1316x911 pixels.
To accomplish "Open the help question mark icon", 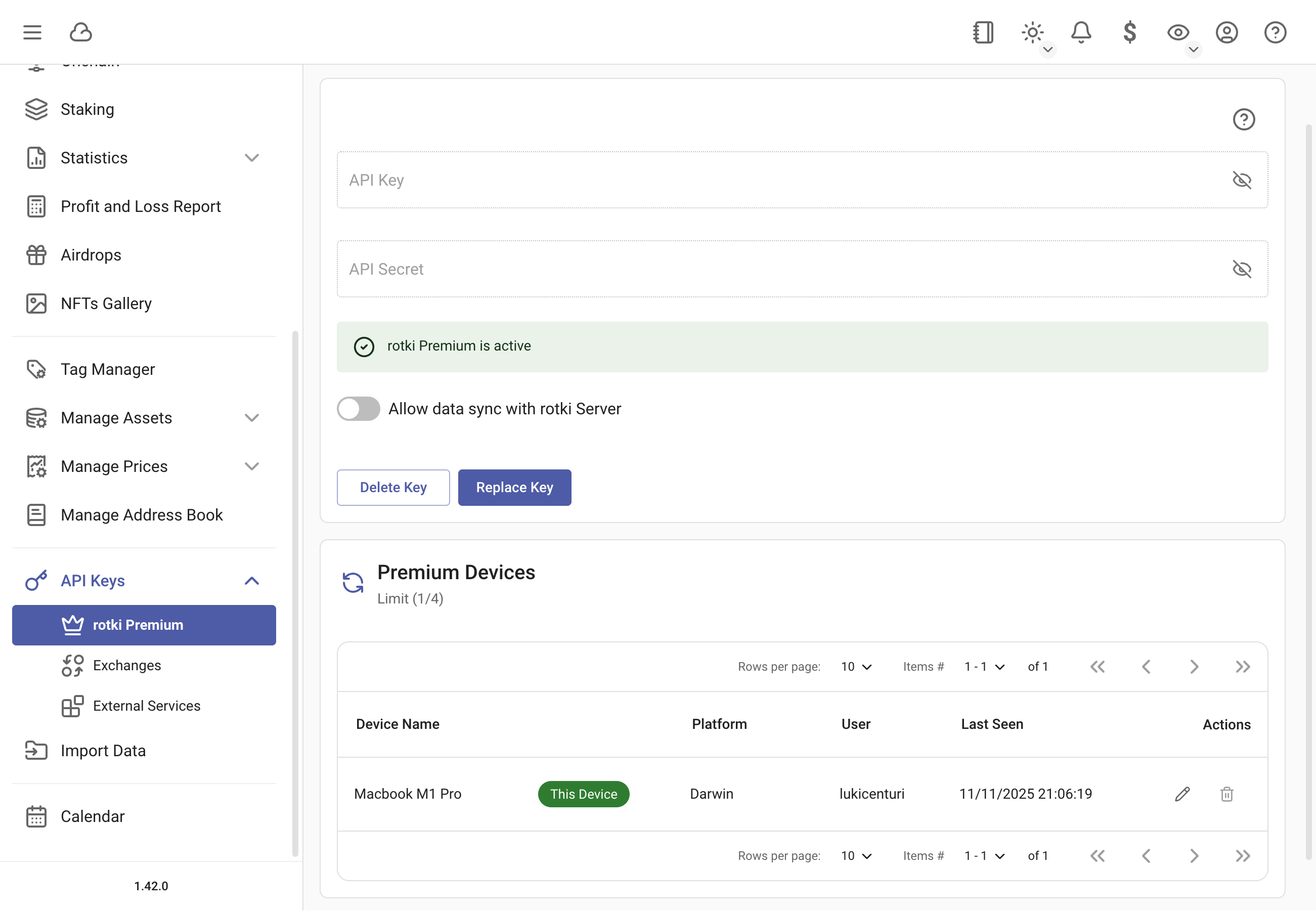I will pos(1275,32).
